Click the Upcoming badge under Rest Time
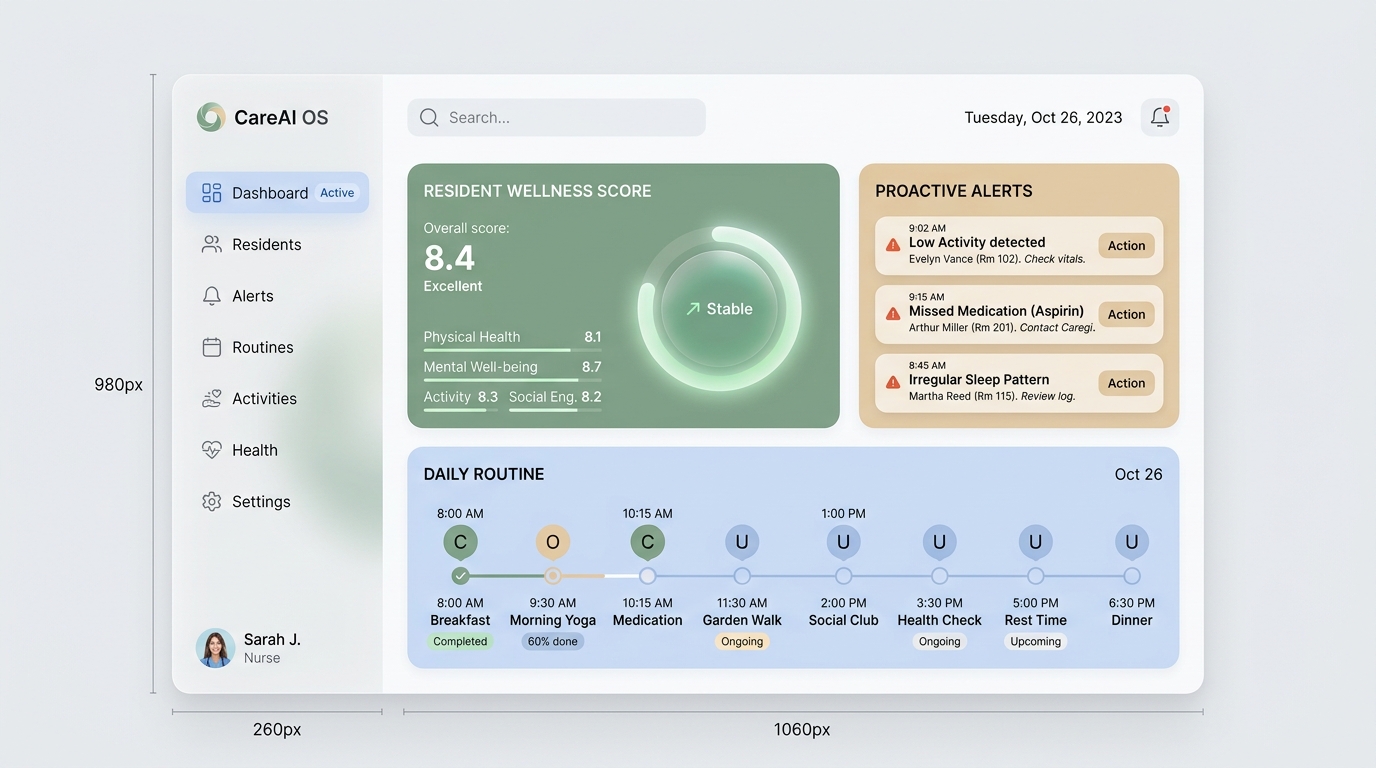The image size is (1376, 768). click(x=1035, y=642)
